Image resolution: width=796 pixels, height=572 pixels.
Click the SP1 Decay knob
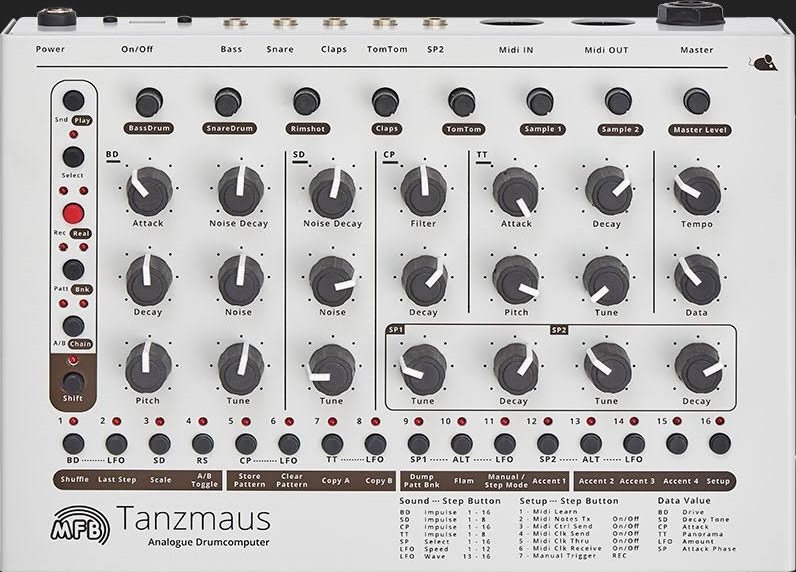pos(516,368)
